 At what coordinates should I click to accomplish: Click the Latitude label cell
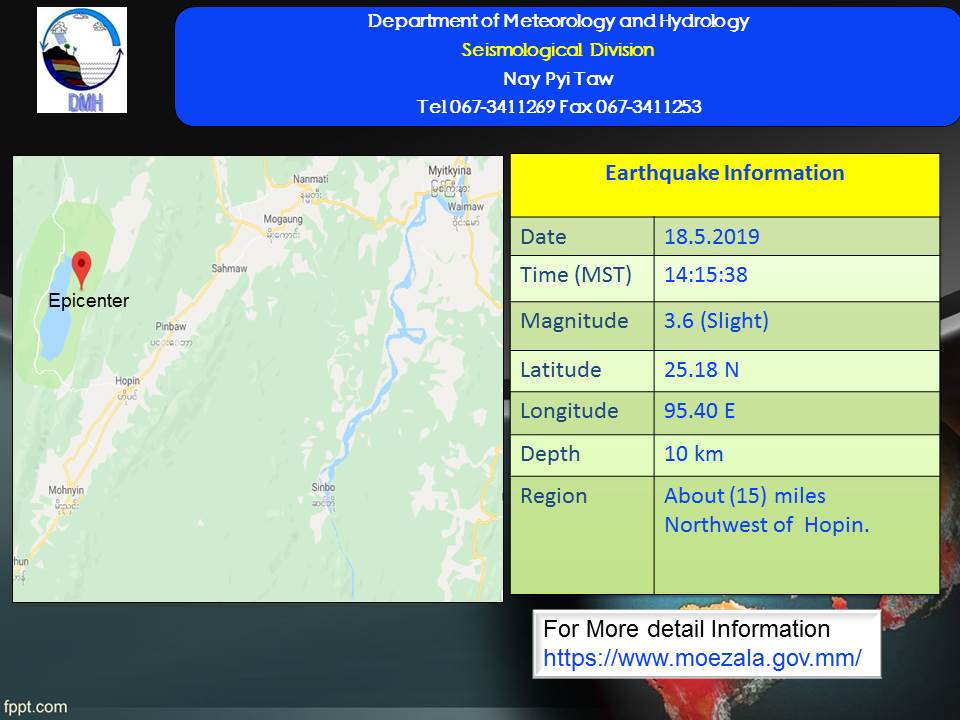pos(582,371)
